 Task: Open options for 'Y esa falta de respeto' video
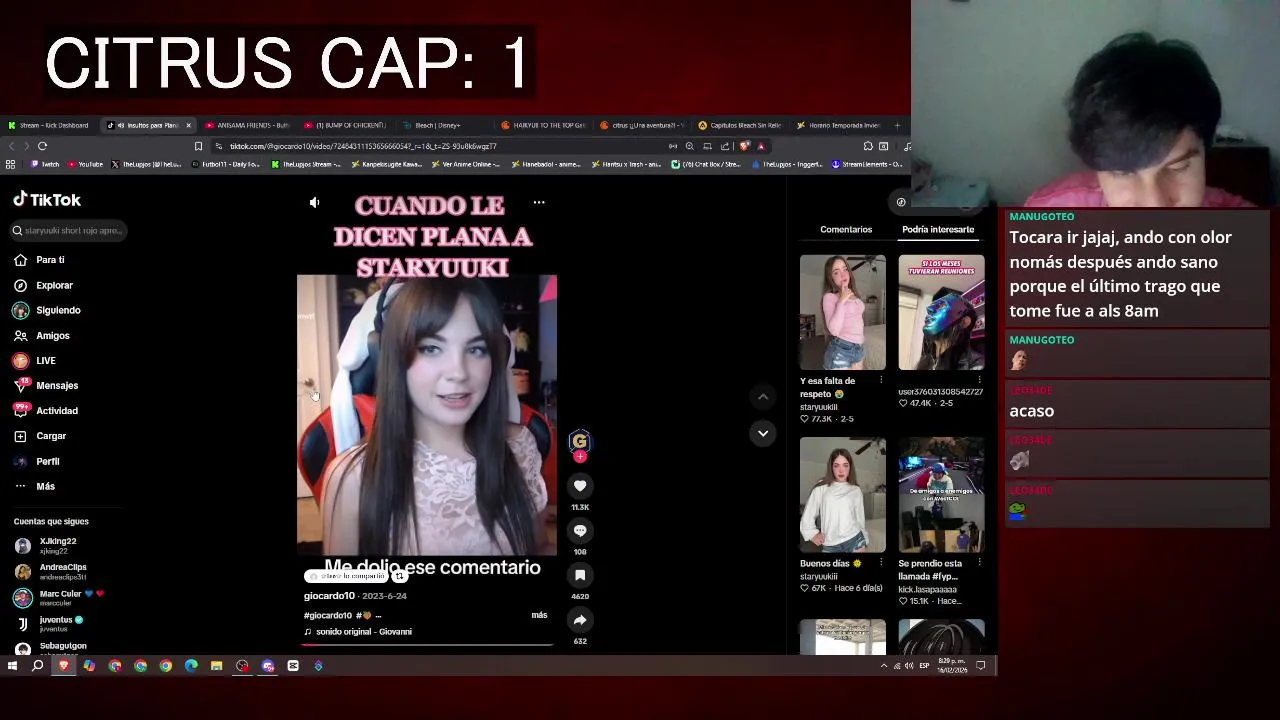(881, 381)
